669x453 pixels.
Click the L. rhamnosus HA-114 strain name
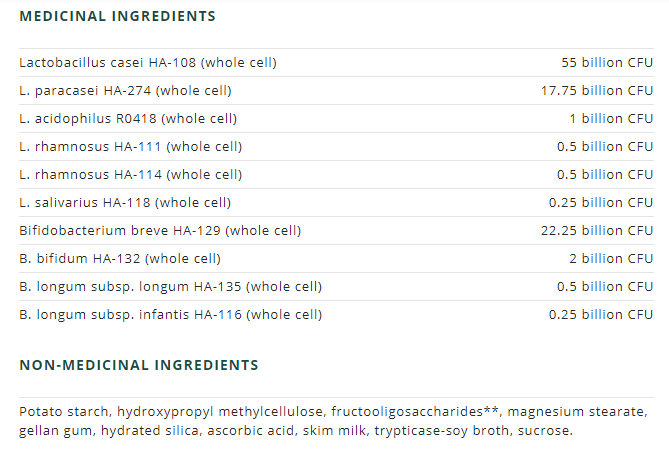tap(130, 175)
